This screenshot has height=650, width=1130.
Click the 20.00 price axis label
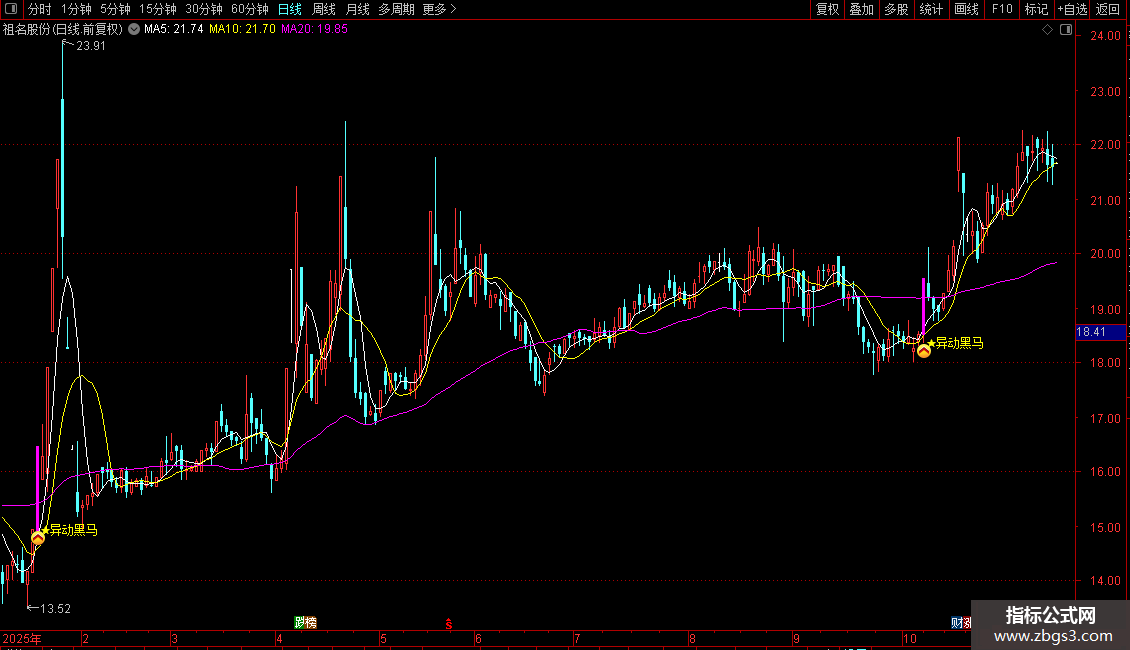1105,254
